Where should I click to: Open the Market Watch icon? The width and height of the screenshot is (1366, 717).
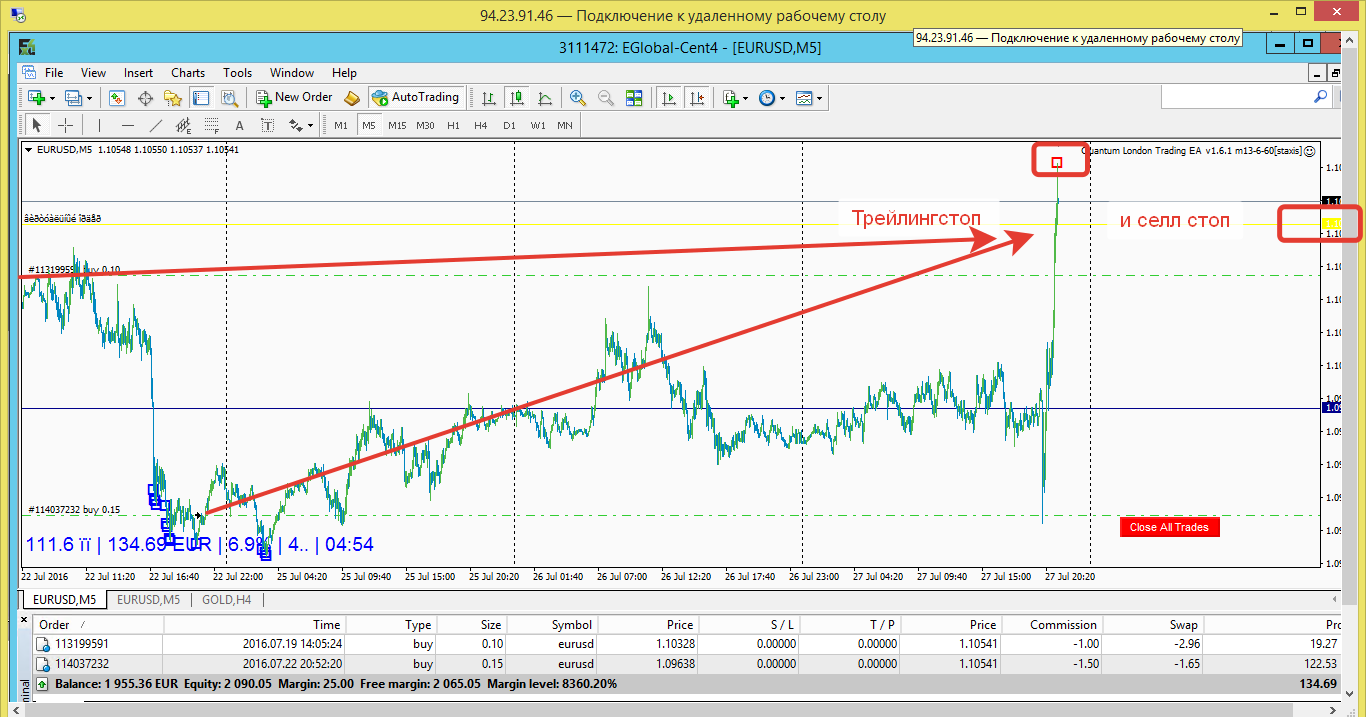click(x=117, y=98)
